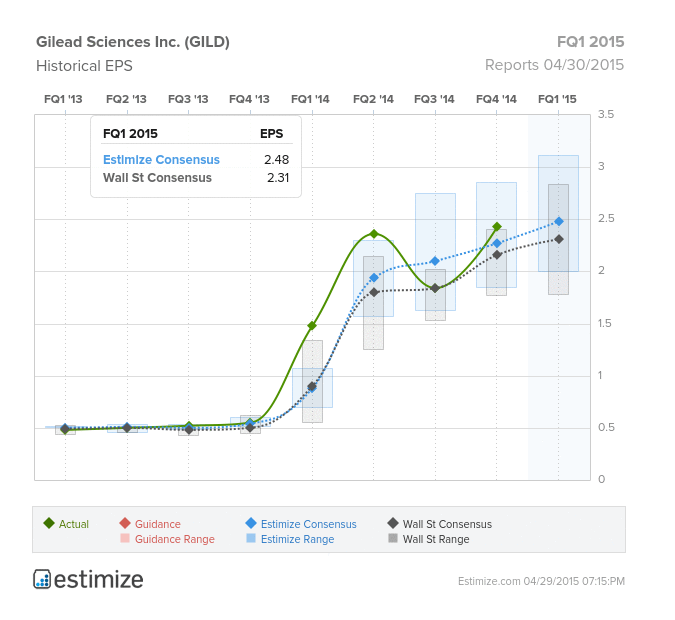
Task: Click the FQ4 '14 green Actual data point
Action: point(497,226)
